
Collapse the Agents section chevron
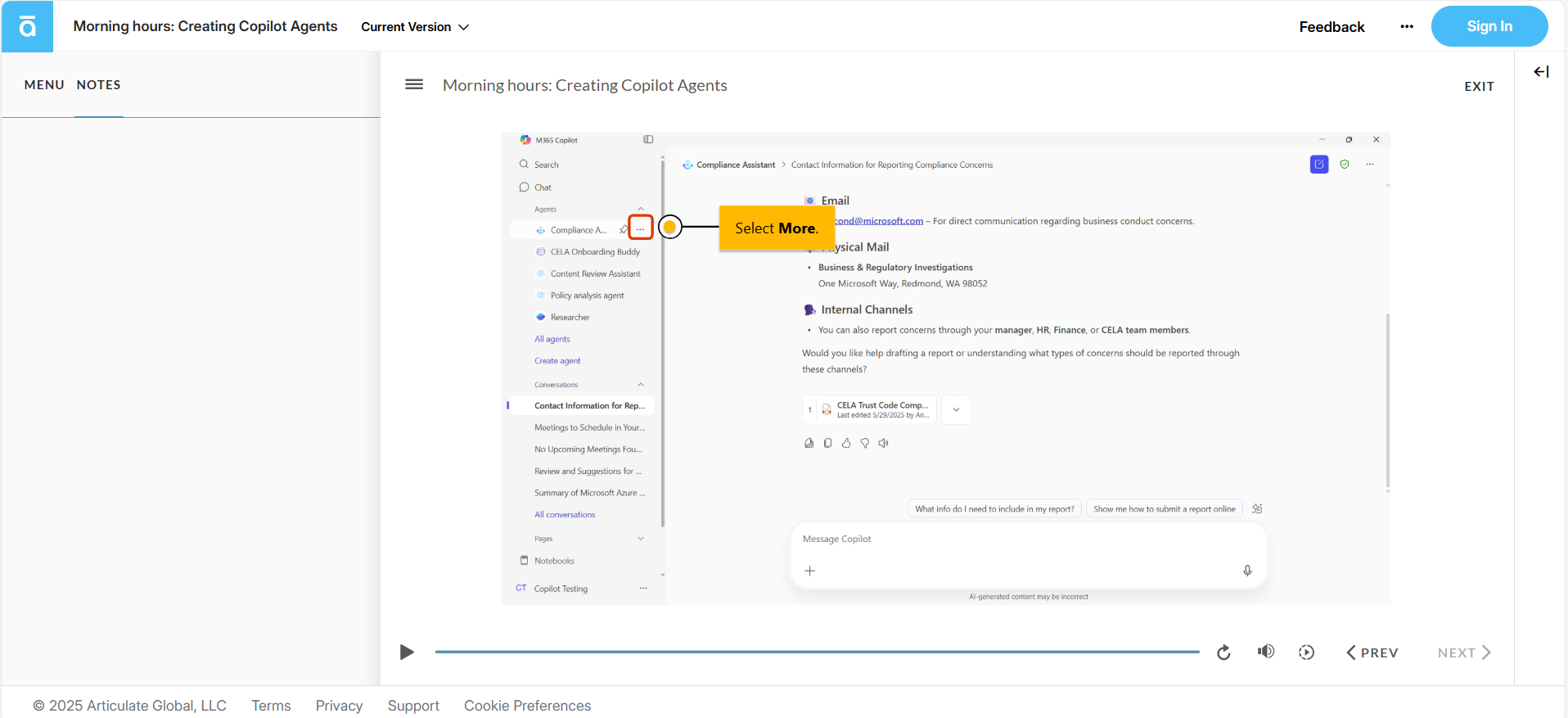[x=641, y=210]
